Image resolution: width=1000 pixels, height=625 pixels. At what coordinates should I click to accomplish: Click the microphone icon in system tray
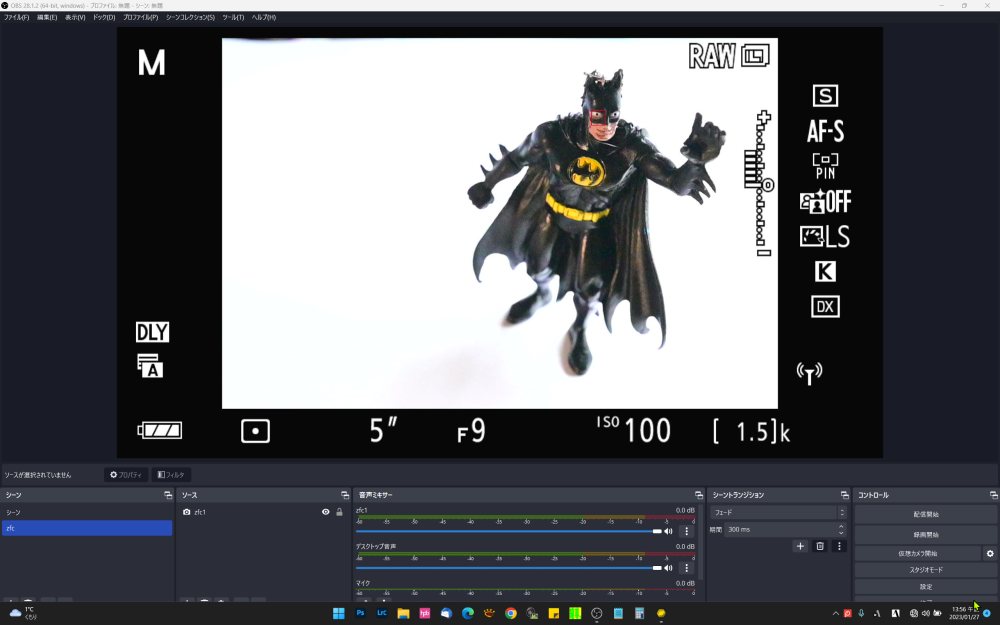click(x=861, y=614)
